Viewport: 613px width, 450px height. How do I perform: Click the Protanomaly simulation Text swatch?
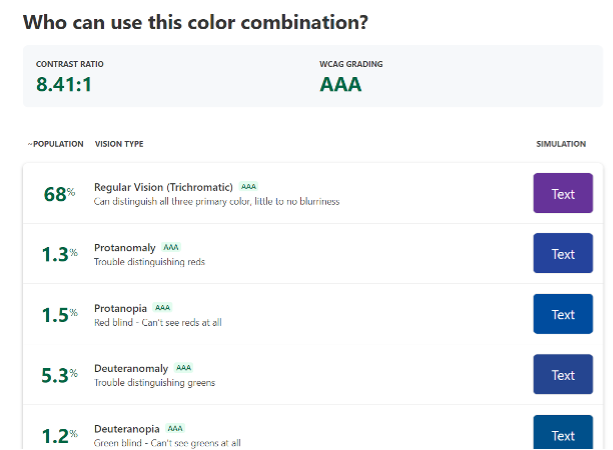tap(563, 254)
